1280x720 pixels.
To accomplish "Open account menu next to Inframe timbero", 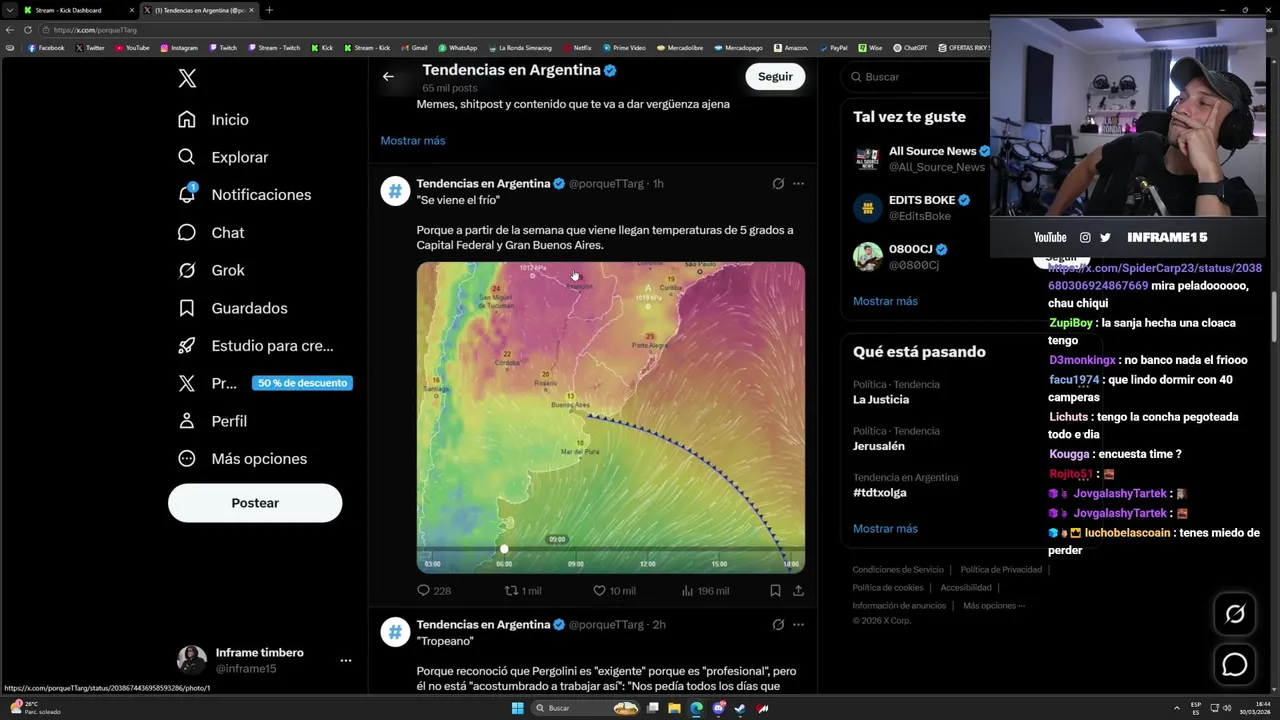I will click(345, 661).
